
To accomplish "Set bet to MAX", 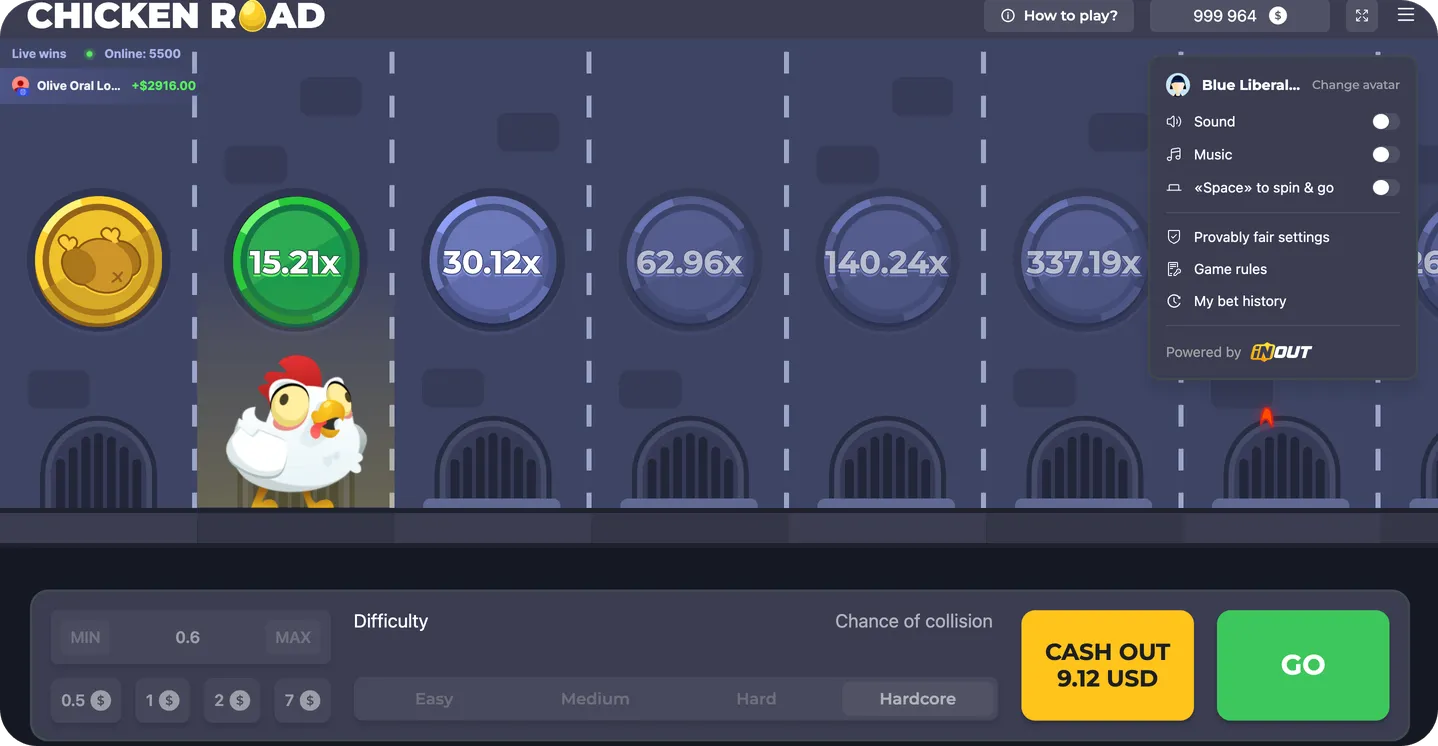I will point(293,637).
